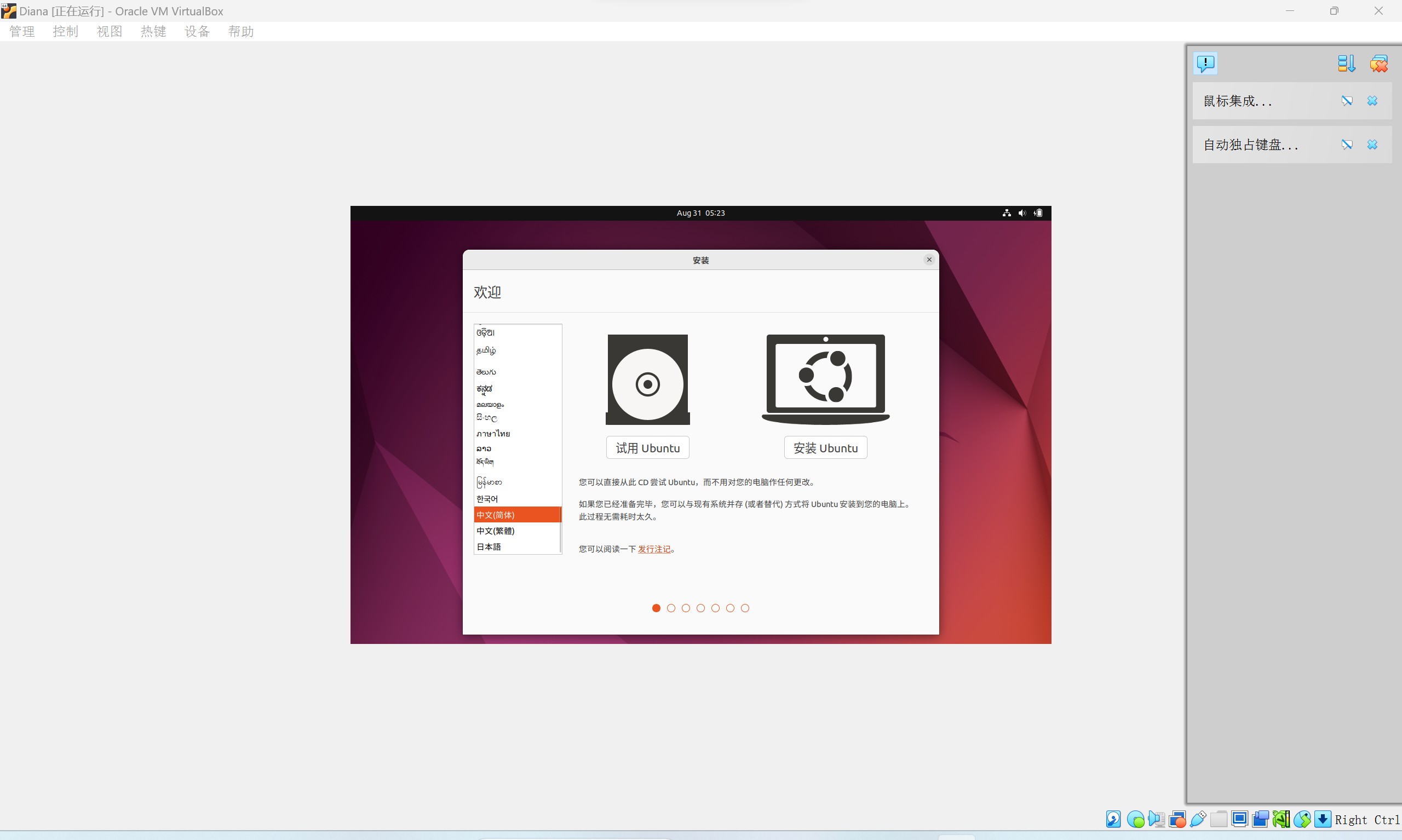Open the 发行注记 release notes link
The width and height of the screenshot is (1402, 840).
coord(654,549)
